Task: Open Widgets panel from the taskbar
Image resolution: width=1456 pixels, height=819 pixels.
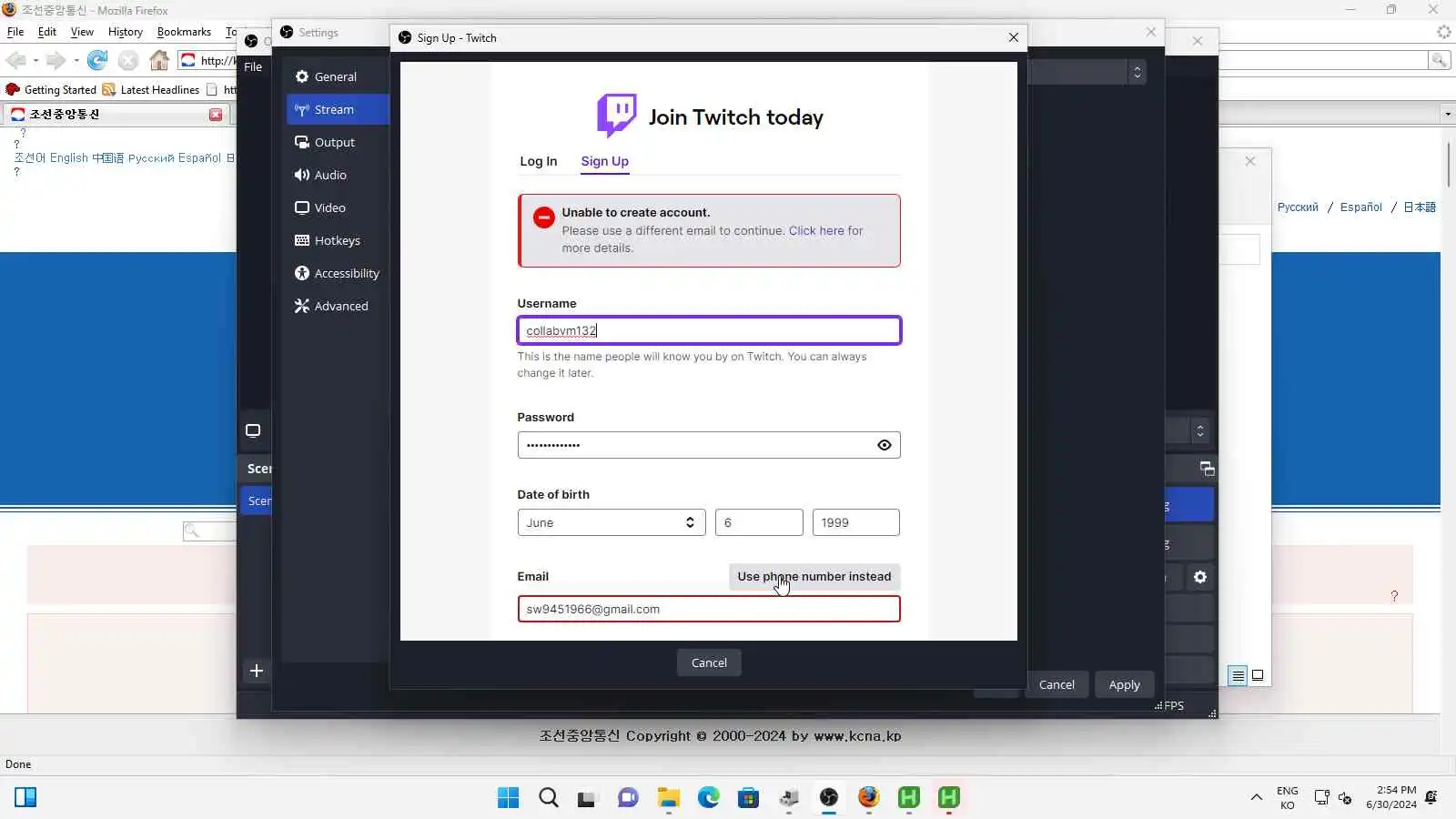Action: (x=25, y=797)
